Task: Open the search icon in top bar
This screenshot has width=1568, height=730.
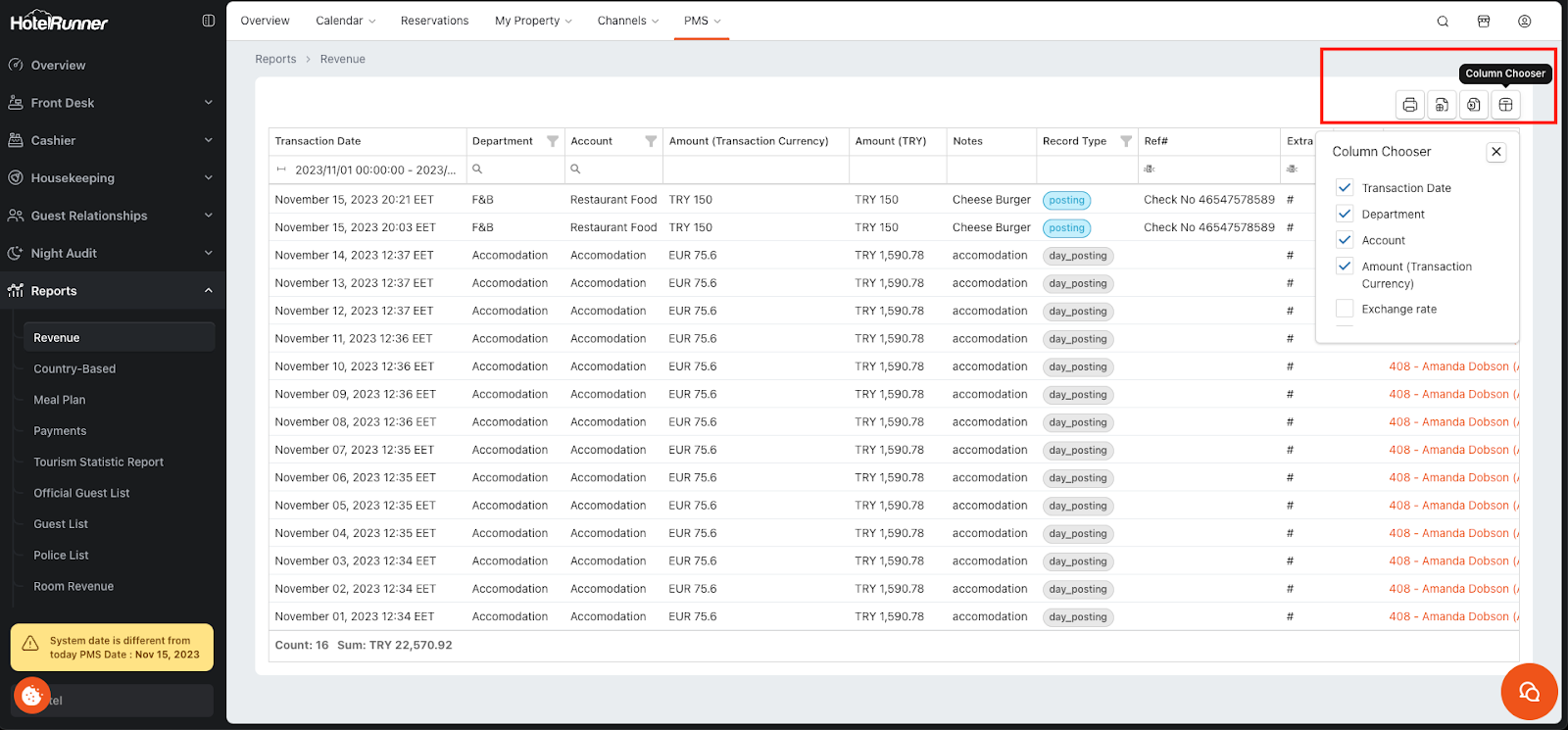Action: pos(1443,22)
